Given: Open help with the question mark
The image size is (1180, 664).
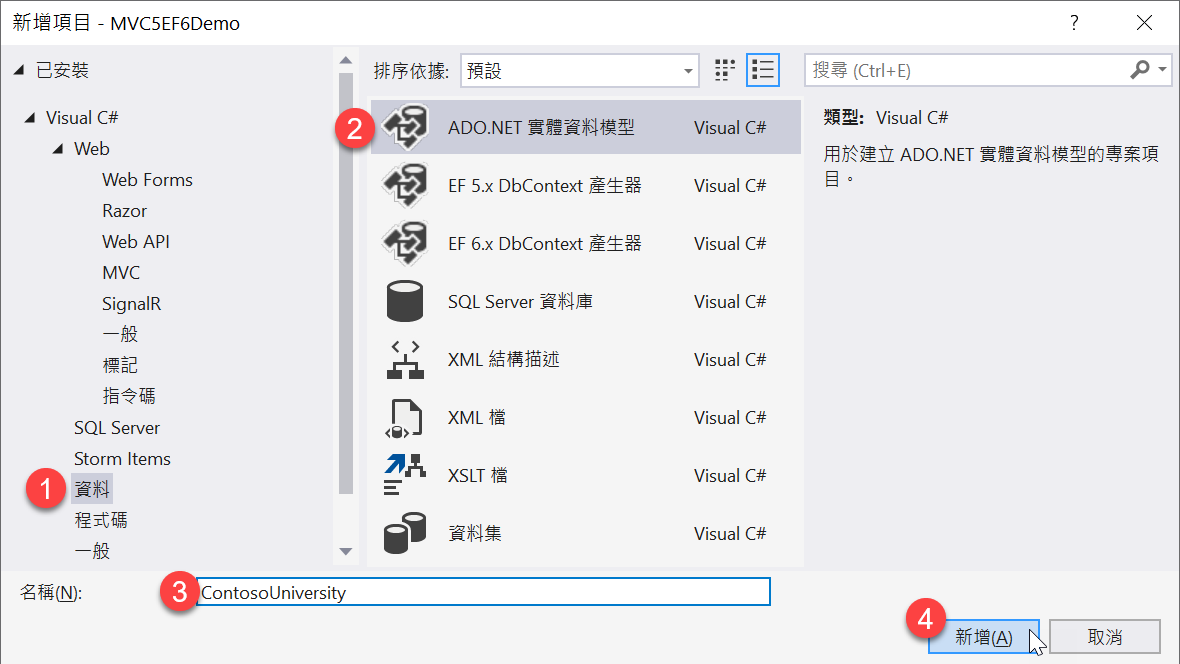Looking at the screenshot, I should click(x=1074, y=23).
